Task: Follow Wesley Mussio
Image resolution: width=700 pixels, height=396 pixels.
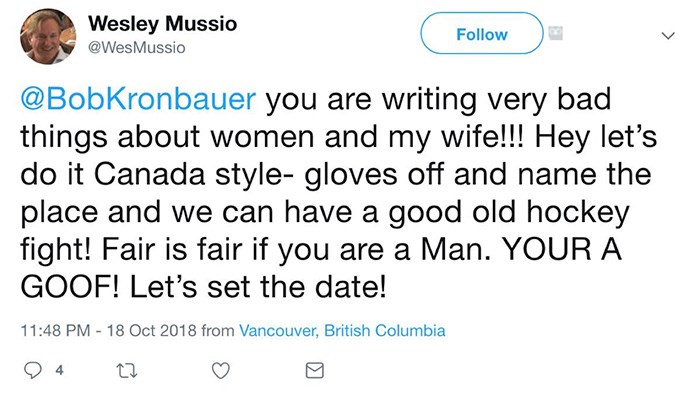Action: click(x=482, y=33)
